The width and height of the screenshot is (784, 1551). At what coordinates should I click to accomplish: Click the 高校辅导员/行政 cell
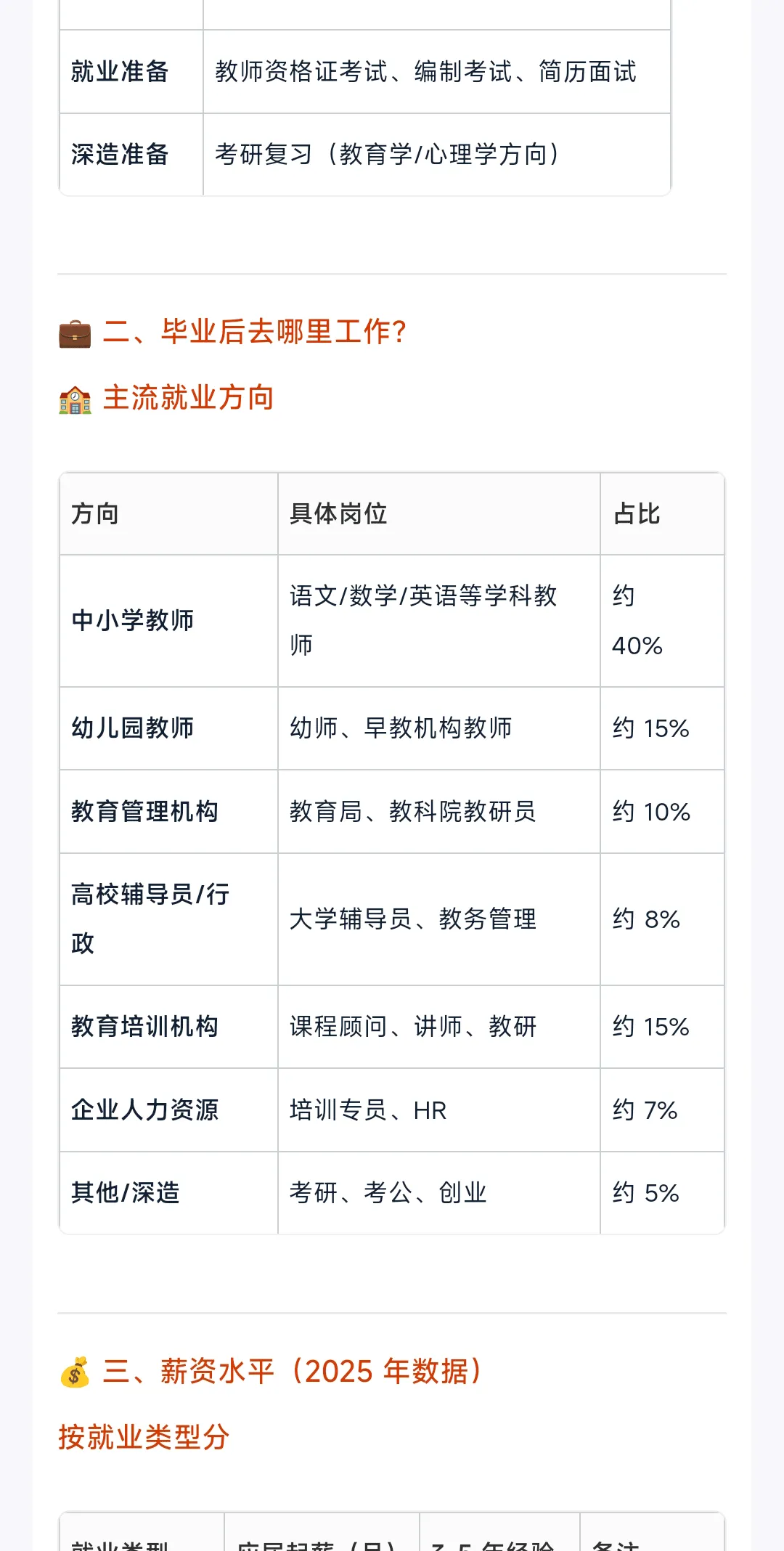coord(169,919)
